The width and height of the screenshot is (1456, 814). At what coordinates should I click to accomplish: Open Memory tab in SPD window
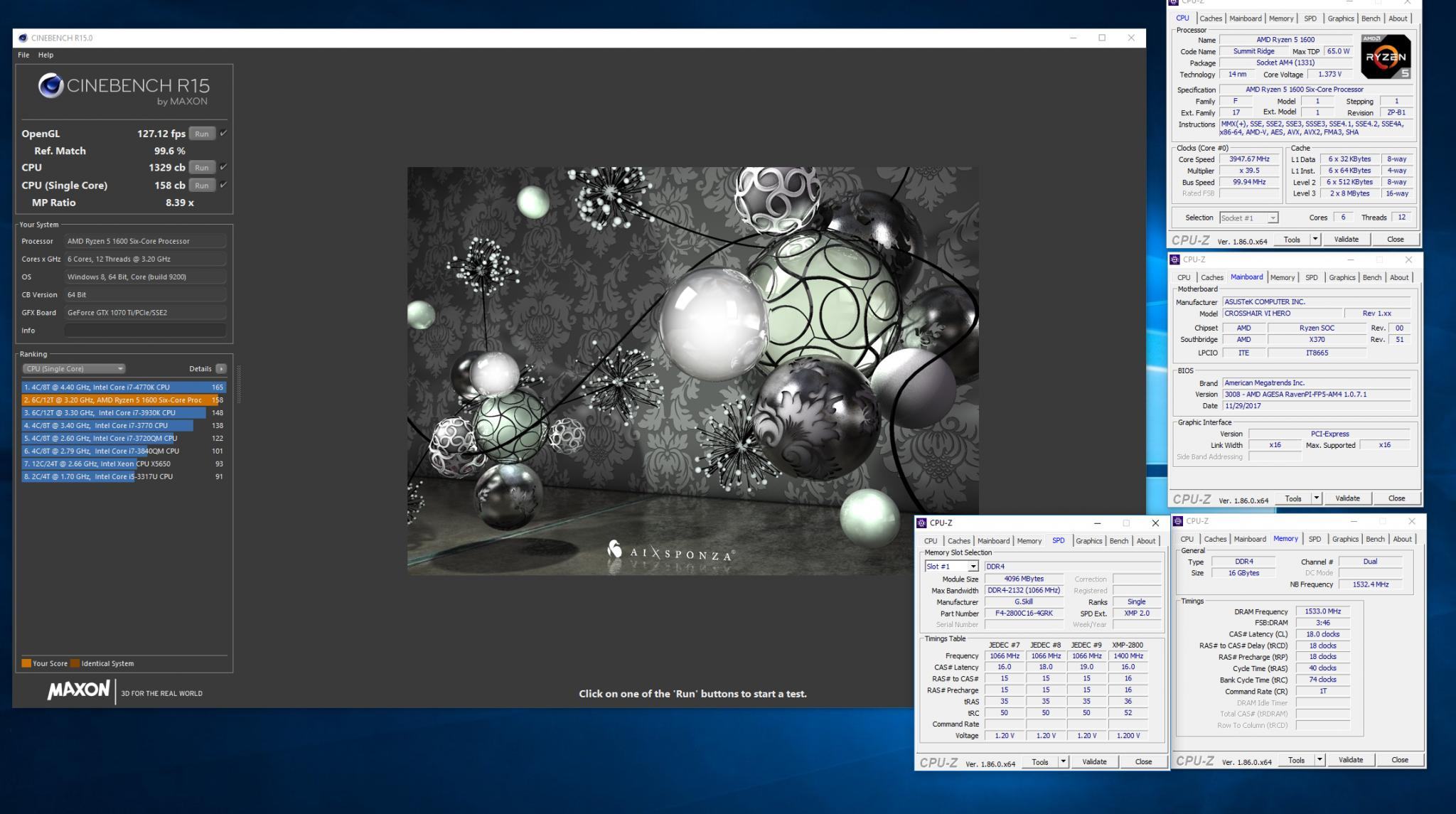[x=1029, y=541]
